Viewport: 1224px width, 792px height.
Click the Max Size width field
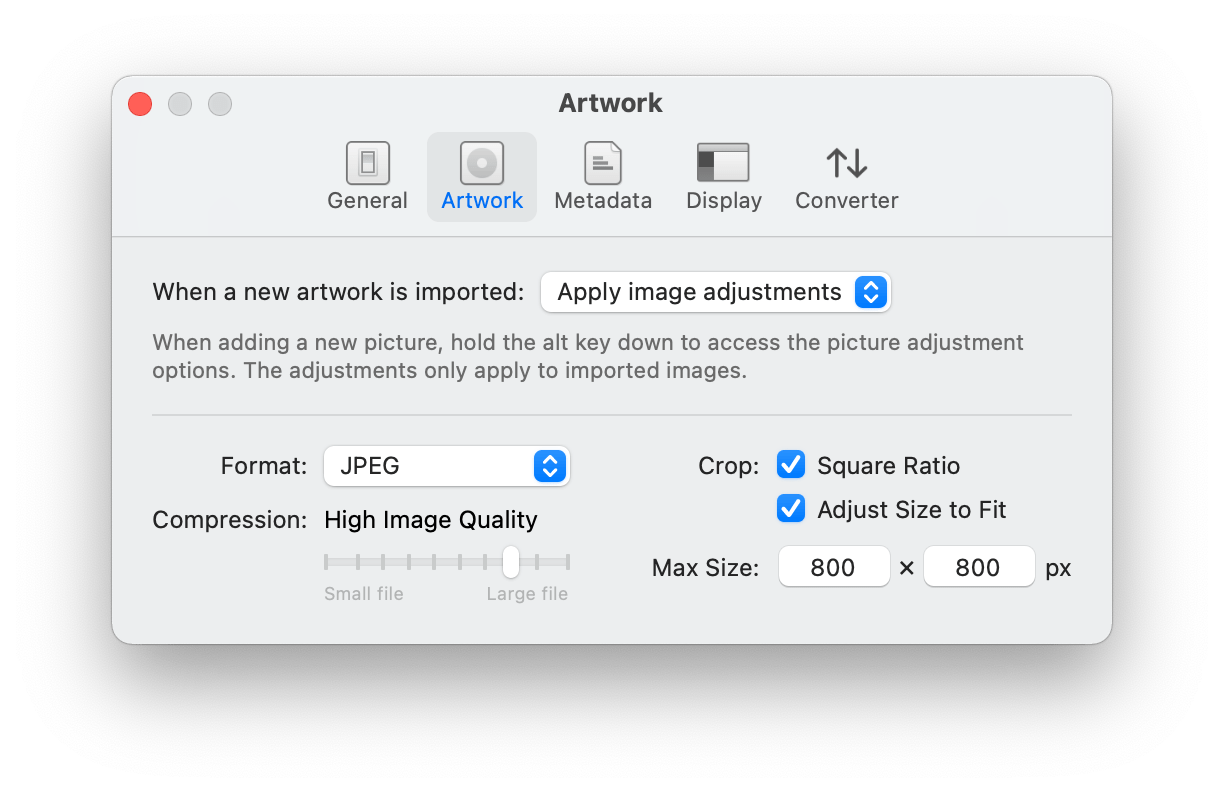click(834, 567)
